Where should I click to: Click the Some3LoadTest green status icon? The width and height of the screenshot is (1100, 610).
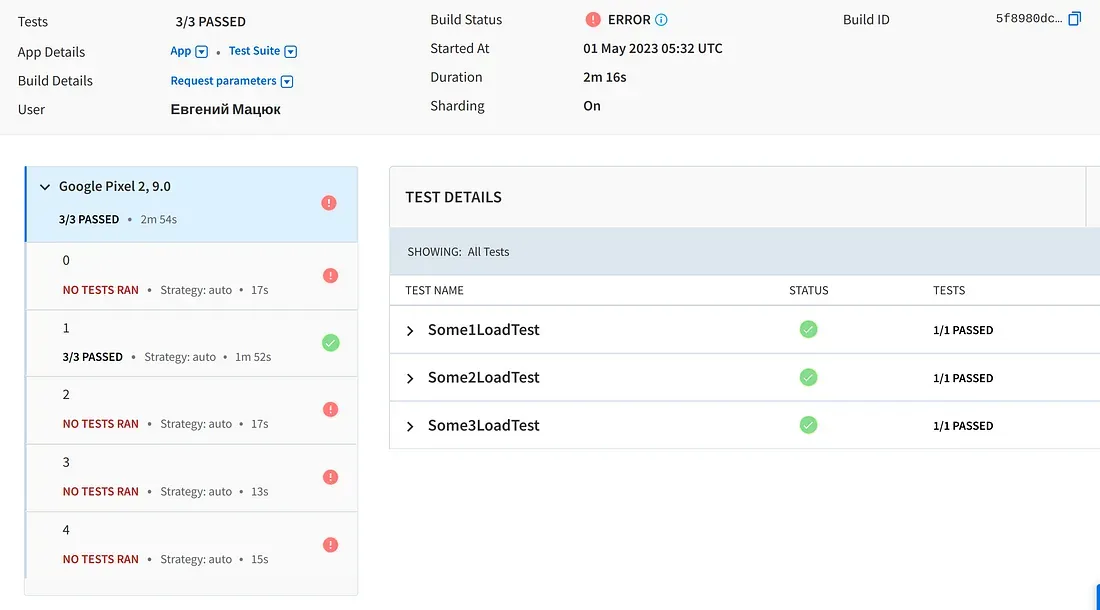point(808,425)
